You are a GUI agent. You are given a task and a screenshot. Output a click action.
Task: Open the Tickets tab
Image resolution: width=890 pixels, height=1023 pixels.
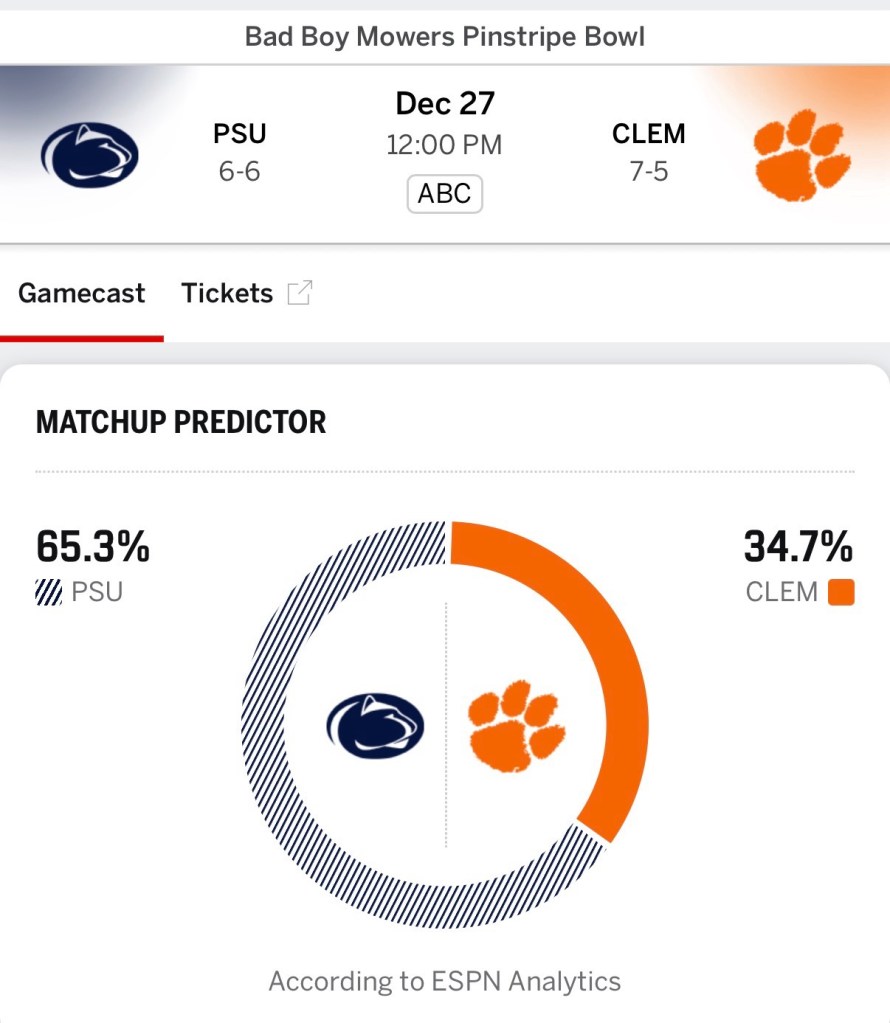[x=227, y=293]
